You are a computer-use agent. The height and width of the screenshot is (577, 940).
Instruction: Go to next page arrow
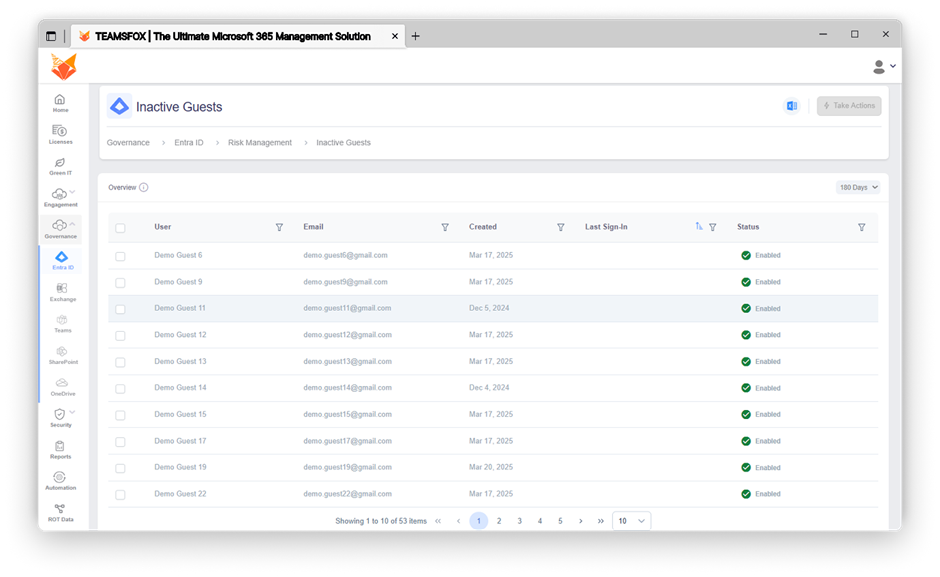click(580, 521)
